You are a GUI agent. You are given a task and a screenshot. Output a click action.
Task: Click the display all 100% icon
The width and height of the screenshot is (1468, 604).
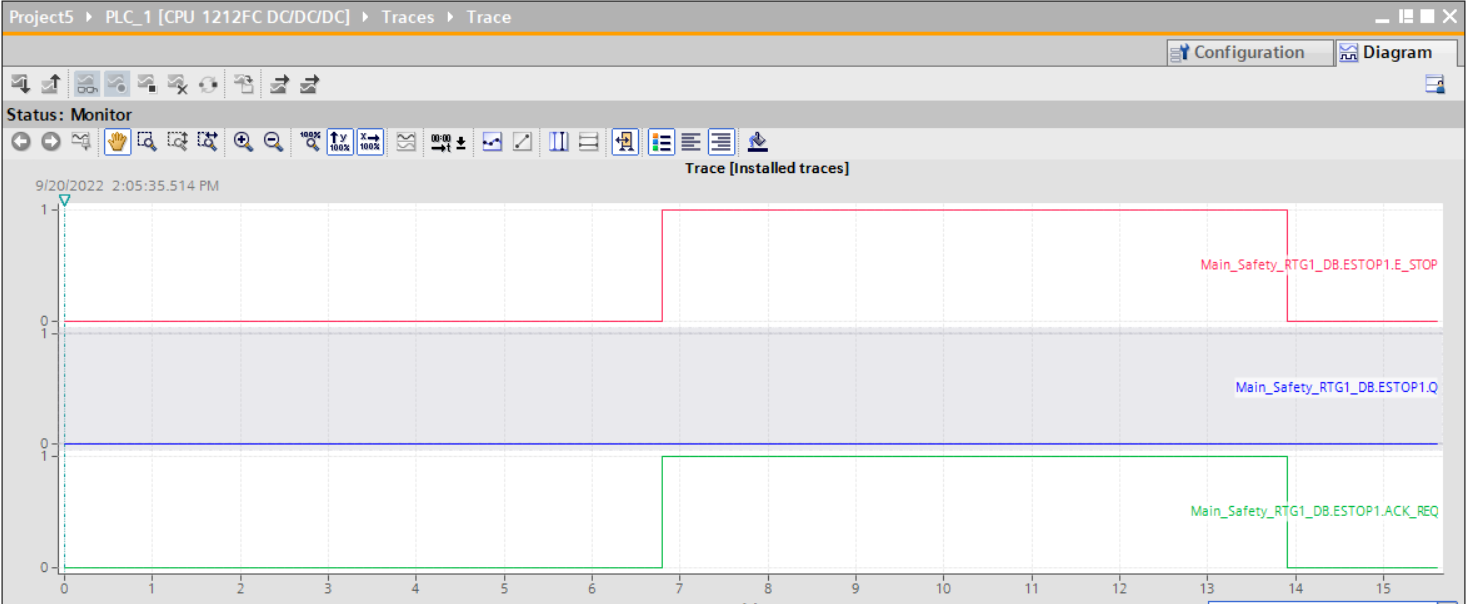click(310, 142)
